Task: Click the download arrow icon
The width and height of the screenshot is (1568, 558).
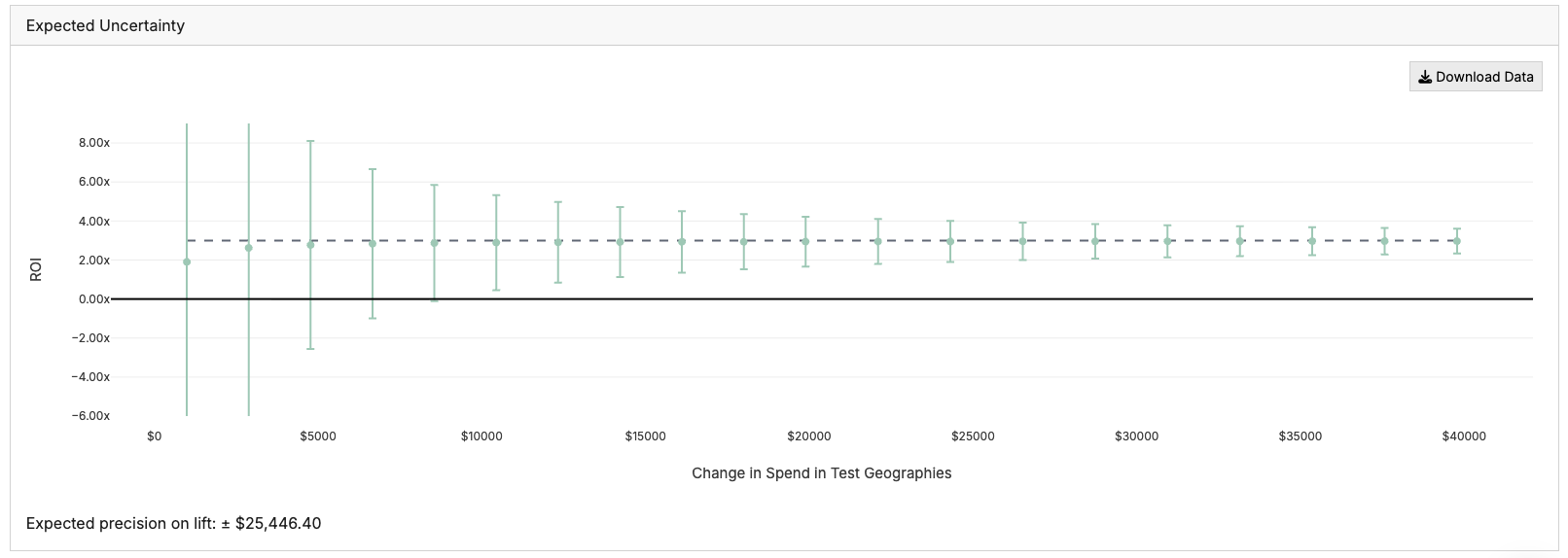Action: coord(1425,77)
